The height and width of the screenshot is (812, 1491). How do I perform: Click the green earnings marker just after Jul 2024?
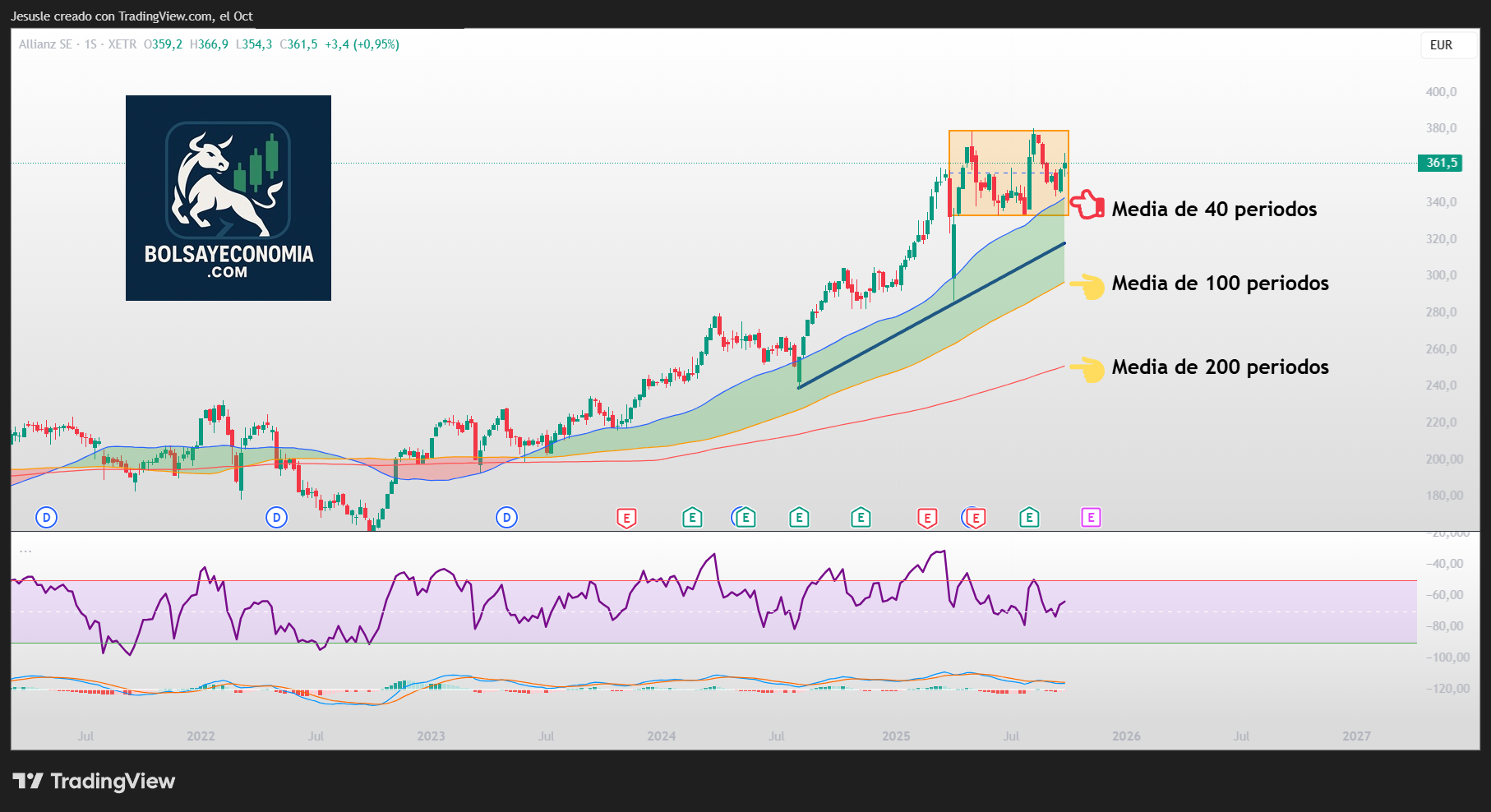pyautogui.click(x=799, y=517)
